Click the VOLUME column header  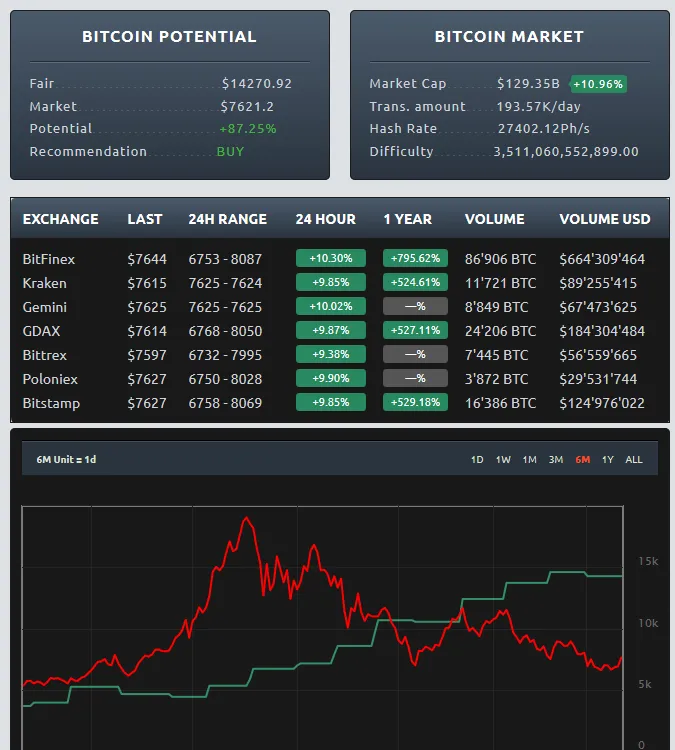[x=495, y=219]
